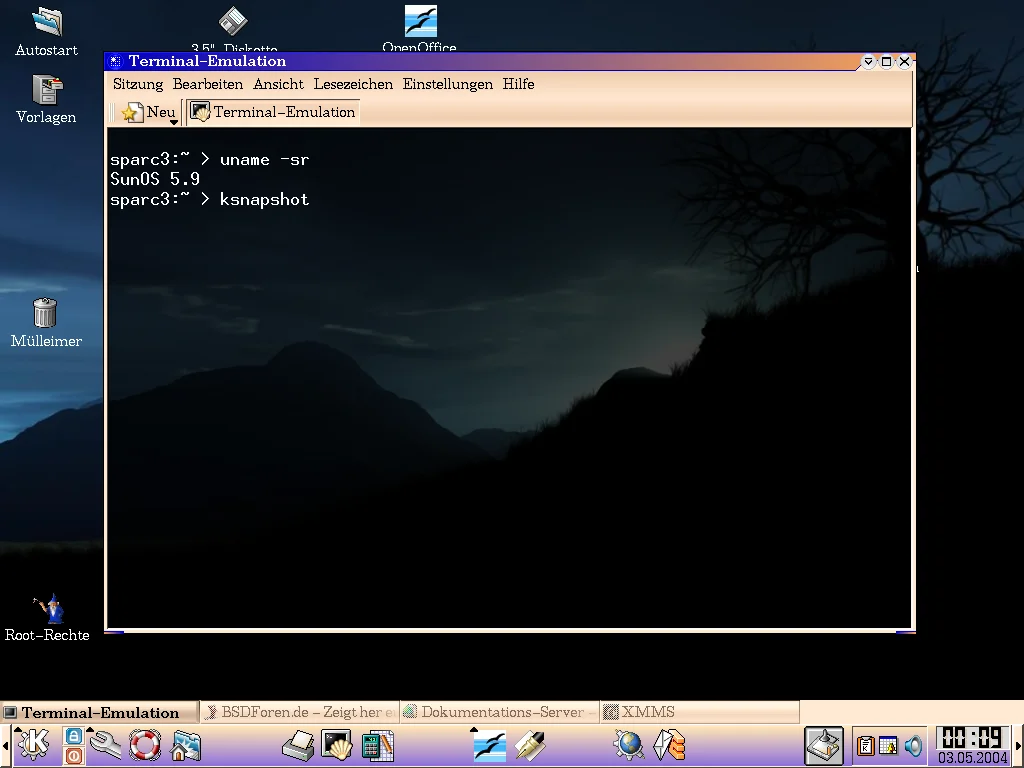Launch Konsole shell icon in panel
The height and width of the screenshot is (768, 1024).
[x=338, y=745]
